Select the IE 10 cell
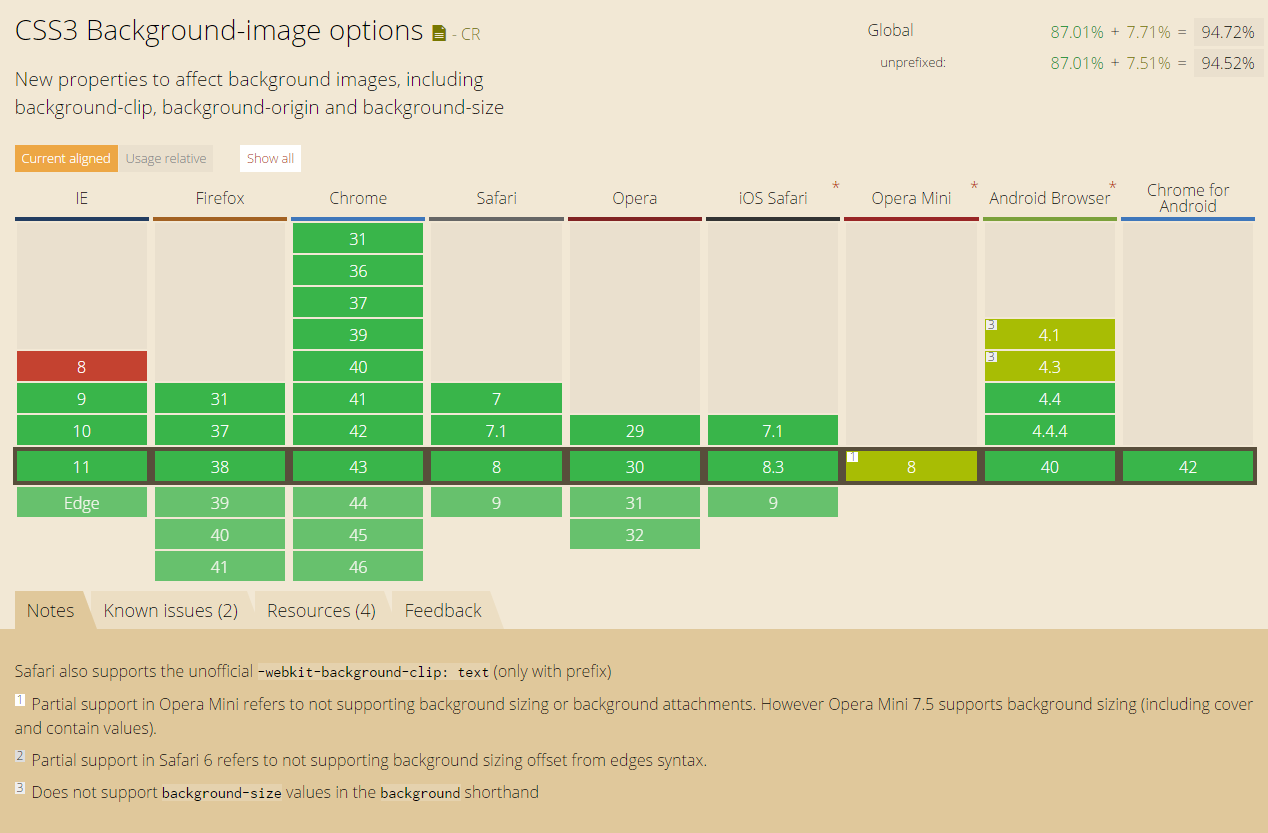 82,431
